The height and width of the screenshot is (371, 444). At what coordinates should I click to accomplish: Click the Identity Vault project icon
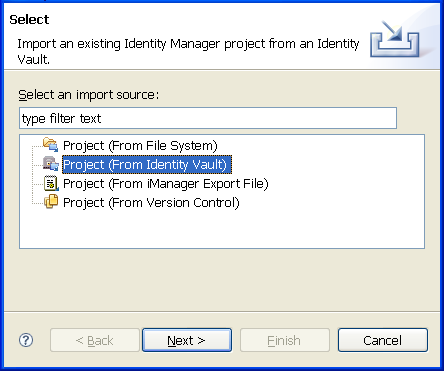(x=51, y=164)
